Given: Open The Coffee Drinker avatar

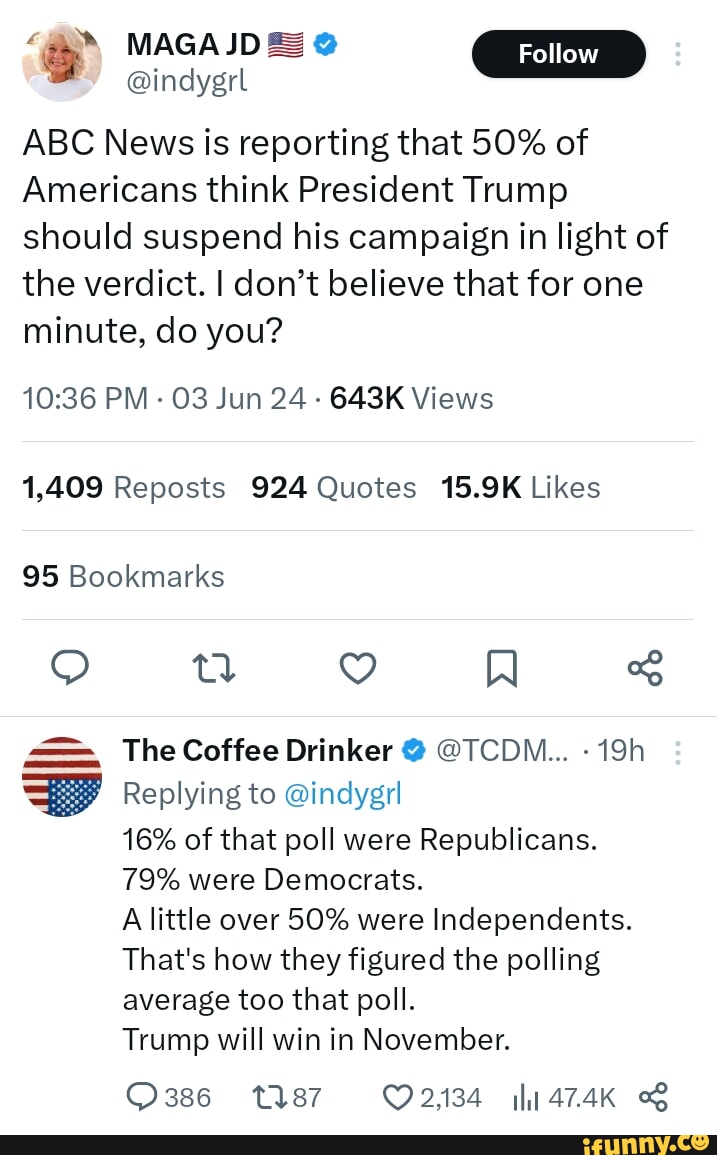Looking at the screenshot, I should tap(62, 776).
